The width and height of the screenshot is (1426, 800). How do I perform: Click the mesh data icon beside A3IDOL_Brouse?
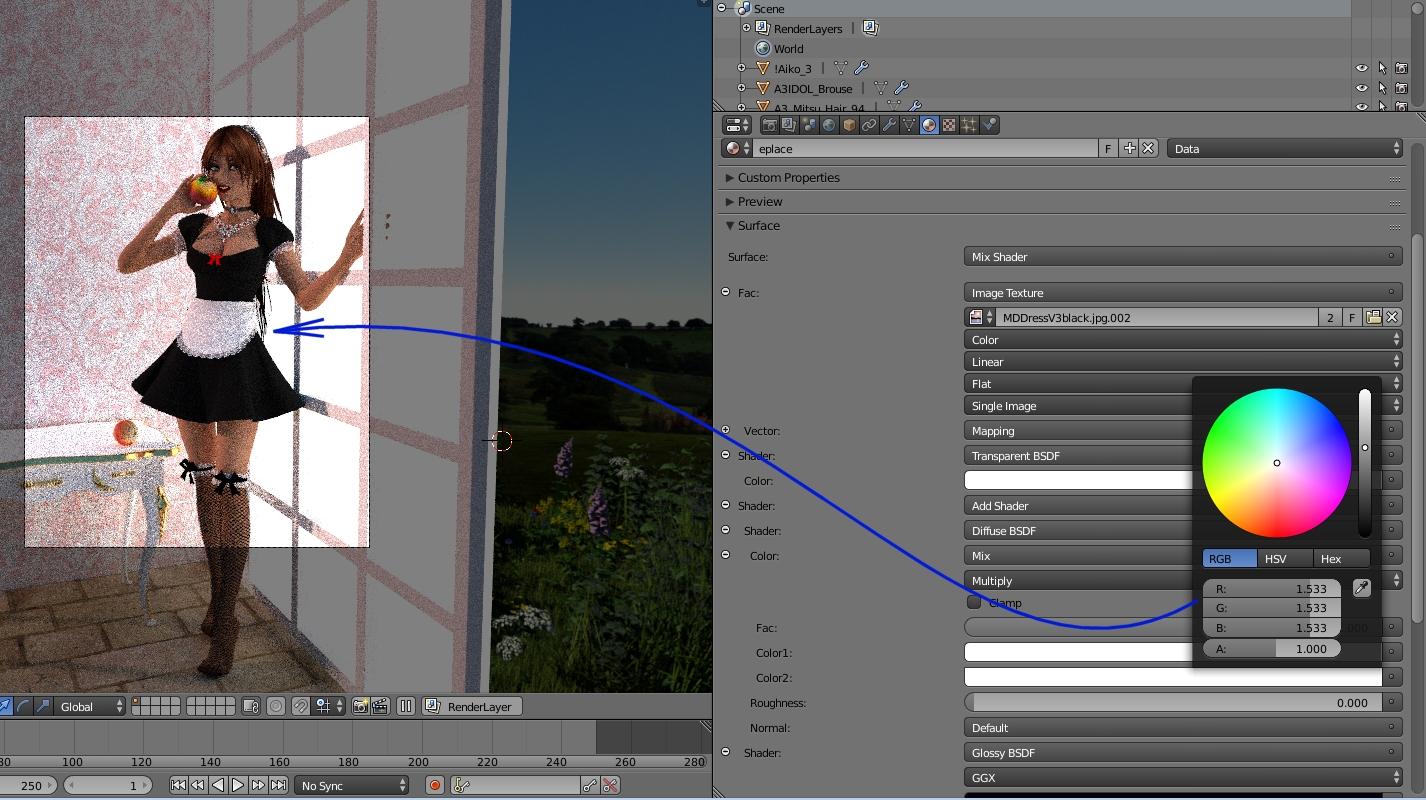coord(880,88)
